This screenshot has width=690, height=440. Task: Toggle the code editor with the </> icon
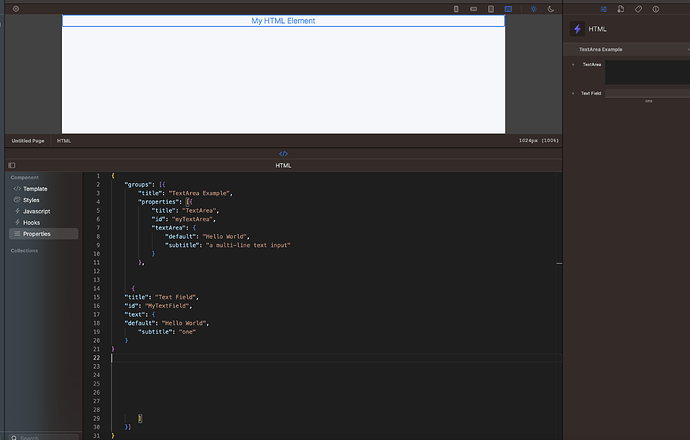coord(283,154)
